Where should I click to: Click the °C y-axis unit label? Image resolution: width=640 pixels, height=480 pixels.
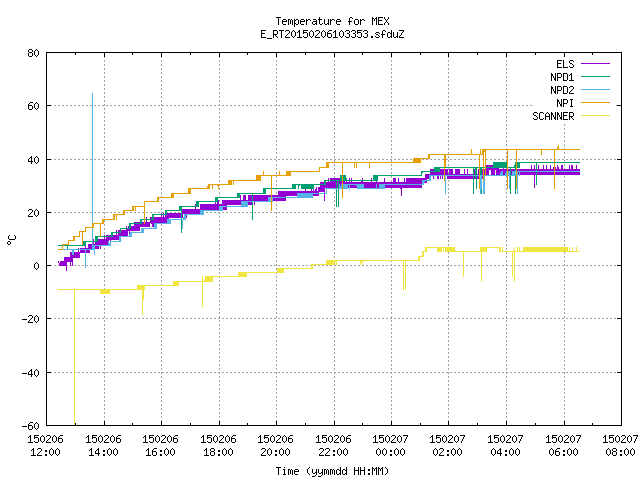pos(11,240)
